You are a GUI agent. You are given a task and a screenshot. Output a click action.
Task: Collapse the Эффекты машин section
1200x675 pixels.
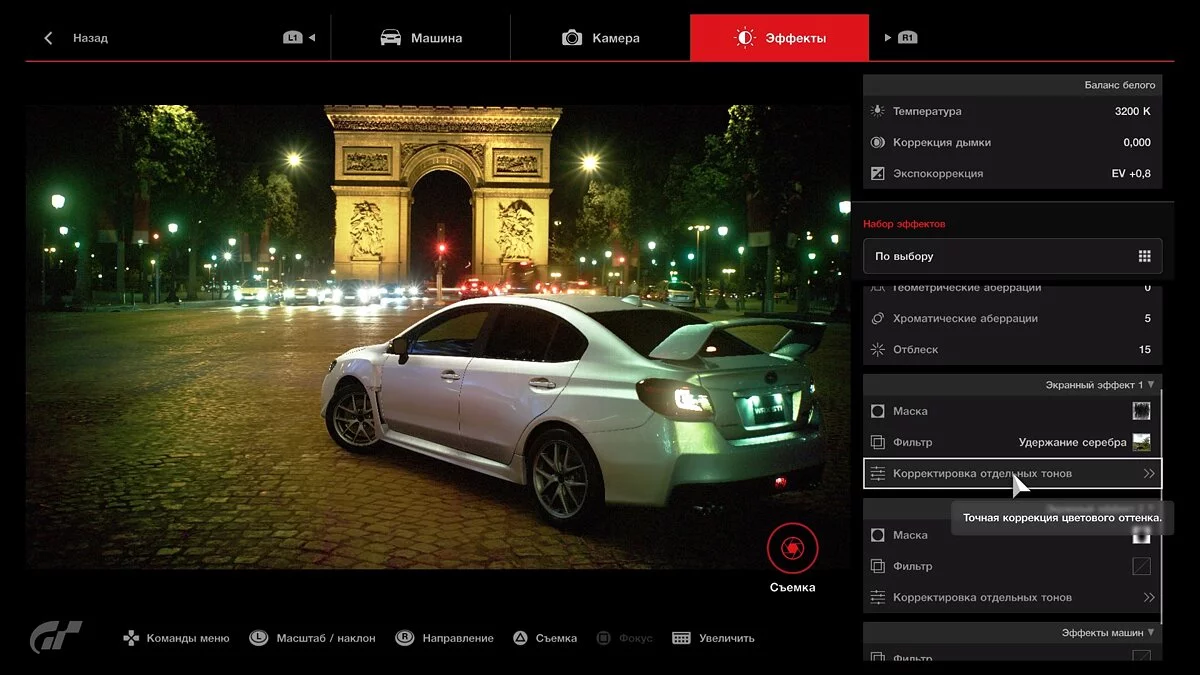[1151, 632]
